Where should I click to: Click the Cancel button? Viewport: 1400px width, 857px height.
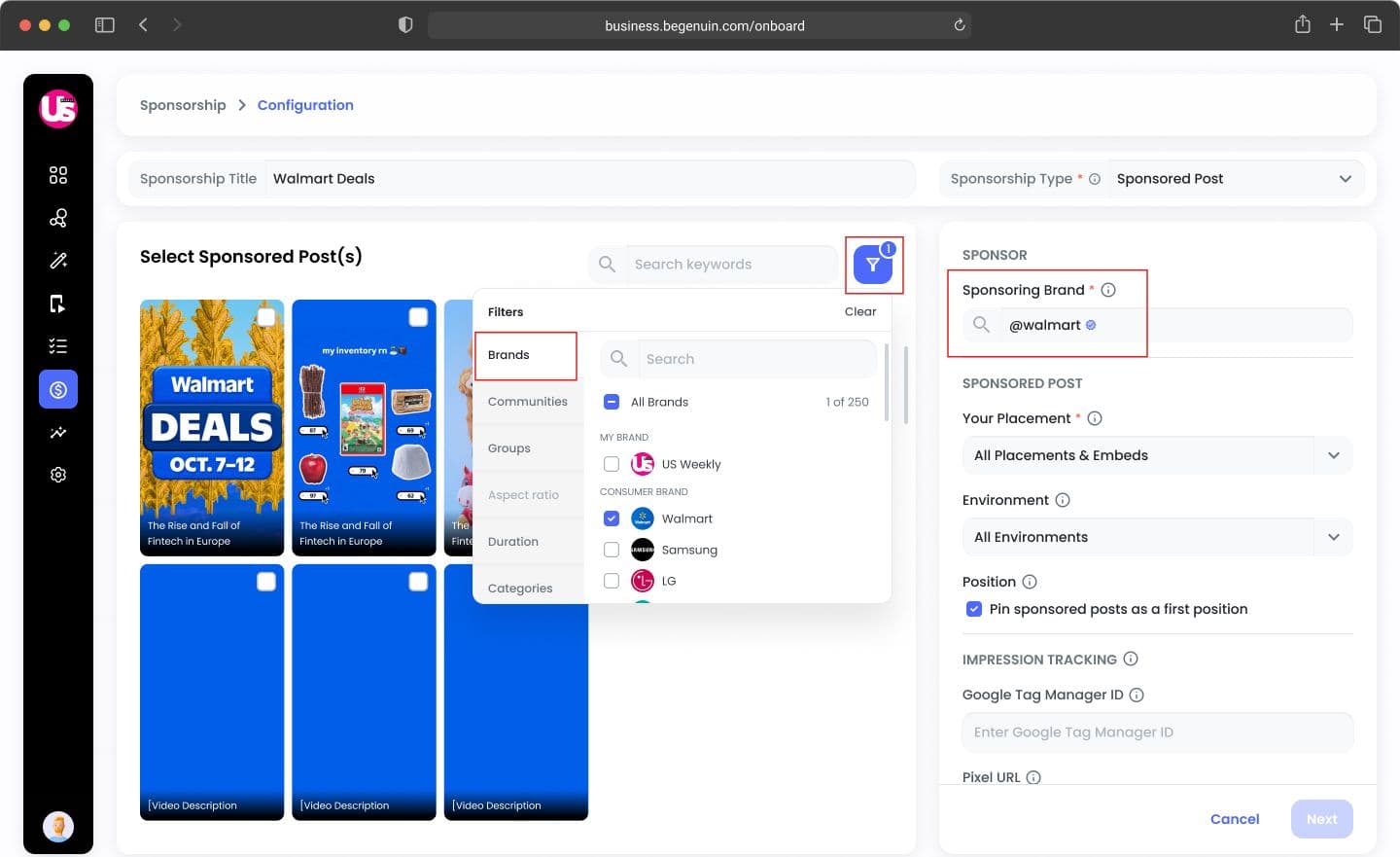1235,819
